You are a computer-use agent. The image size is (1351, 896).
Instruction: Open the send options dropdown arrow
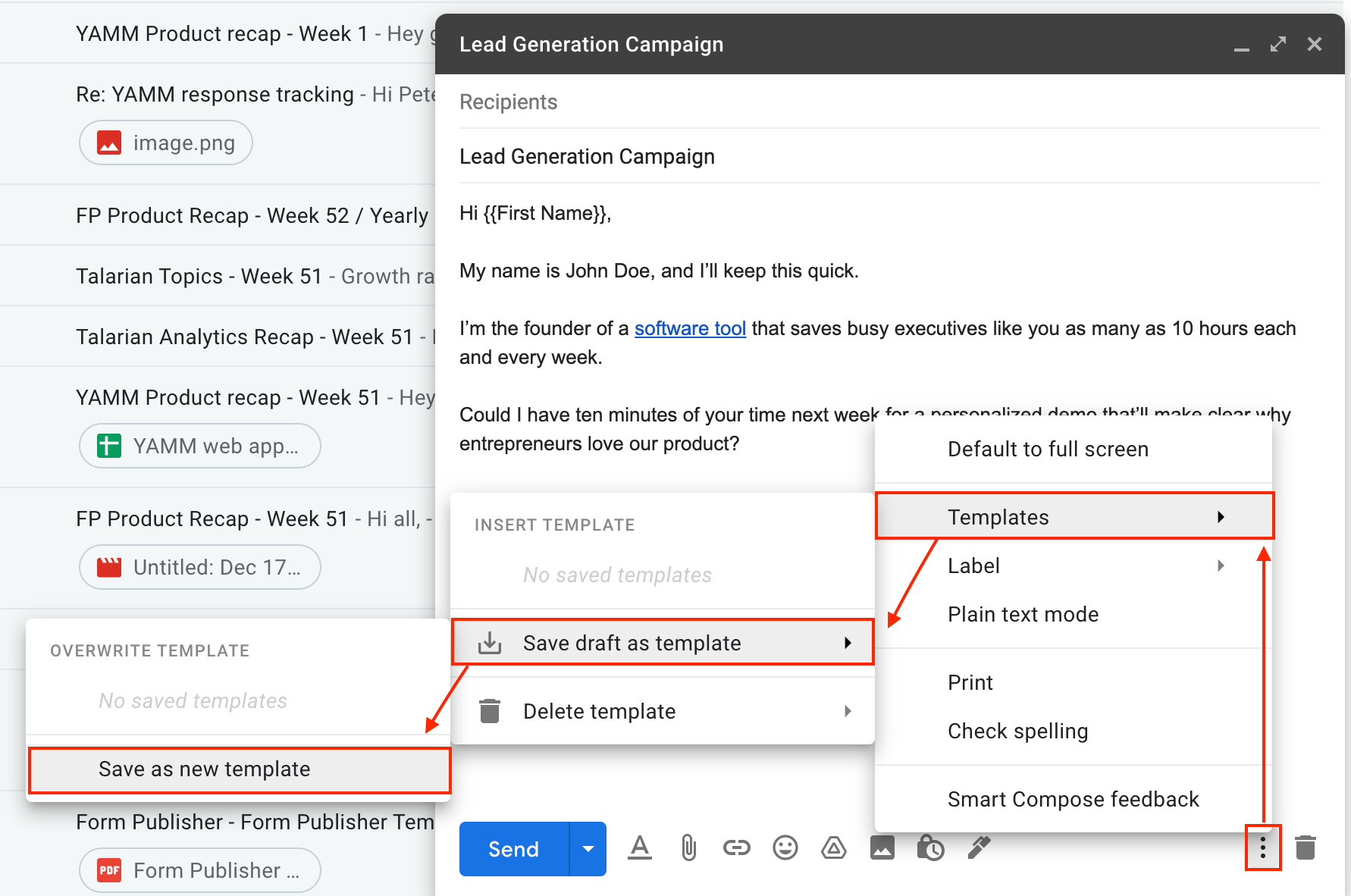588,849
